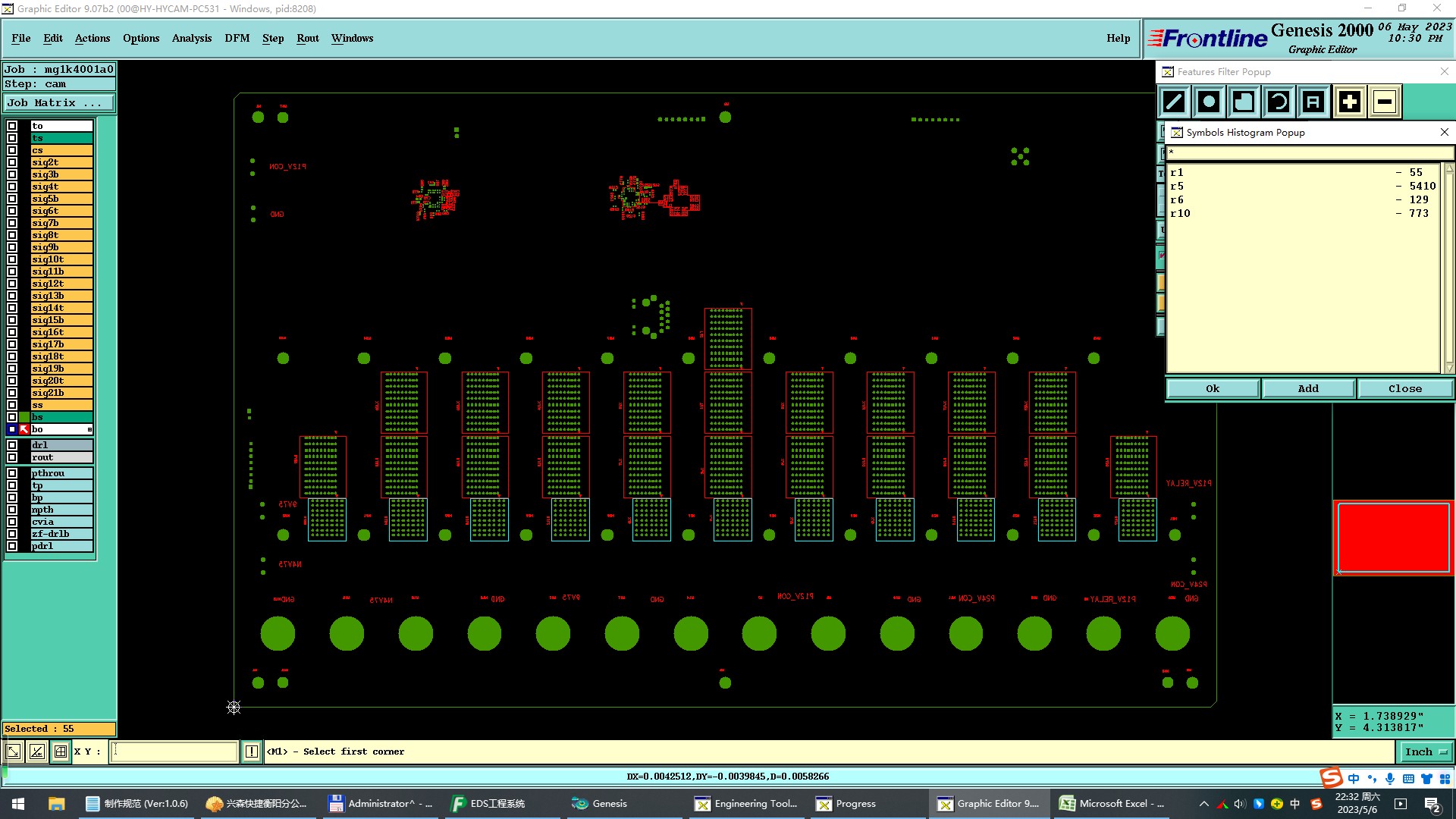Toggle the negative polarity minus filter
The width and height of the screenshot is (1456, 819).
click(x=1384, y=102)
